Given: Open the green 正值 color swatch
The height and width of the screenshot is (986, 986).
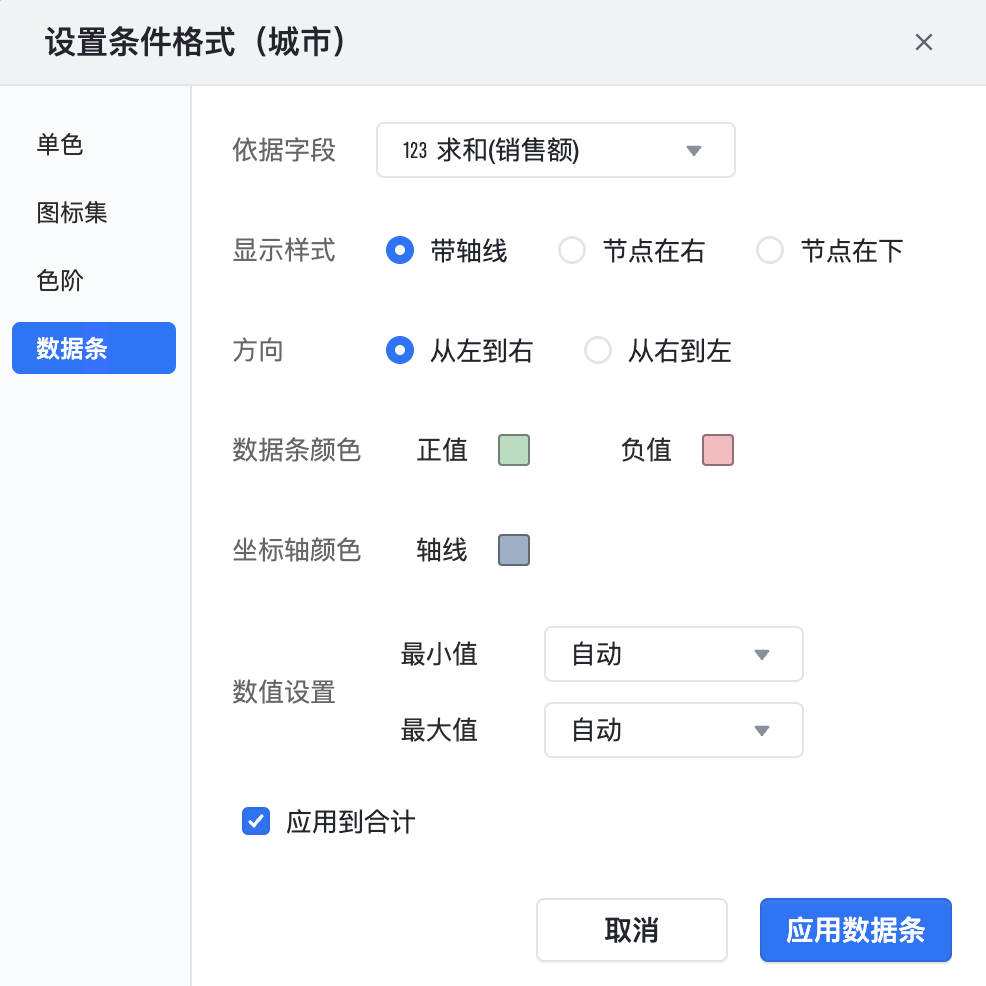Looking at the screenshot, I should [x=514, y=450].
